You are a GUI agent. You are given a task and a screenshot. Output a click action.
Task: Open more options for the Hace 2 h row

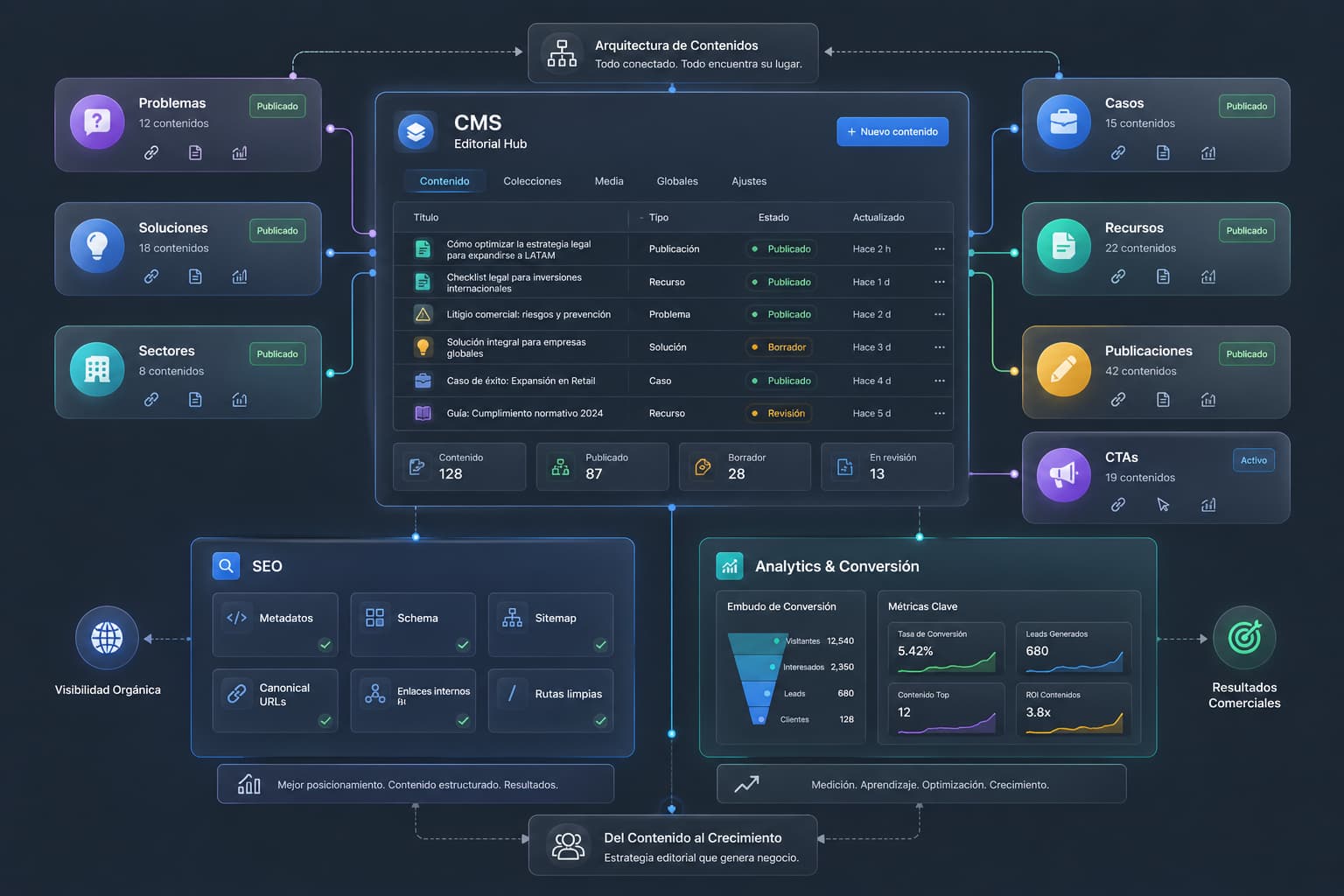(x=940, y=249)
